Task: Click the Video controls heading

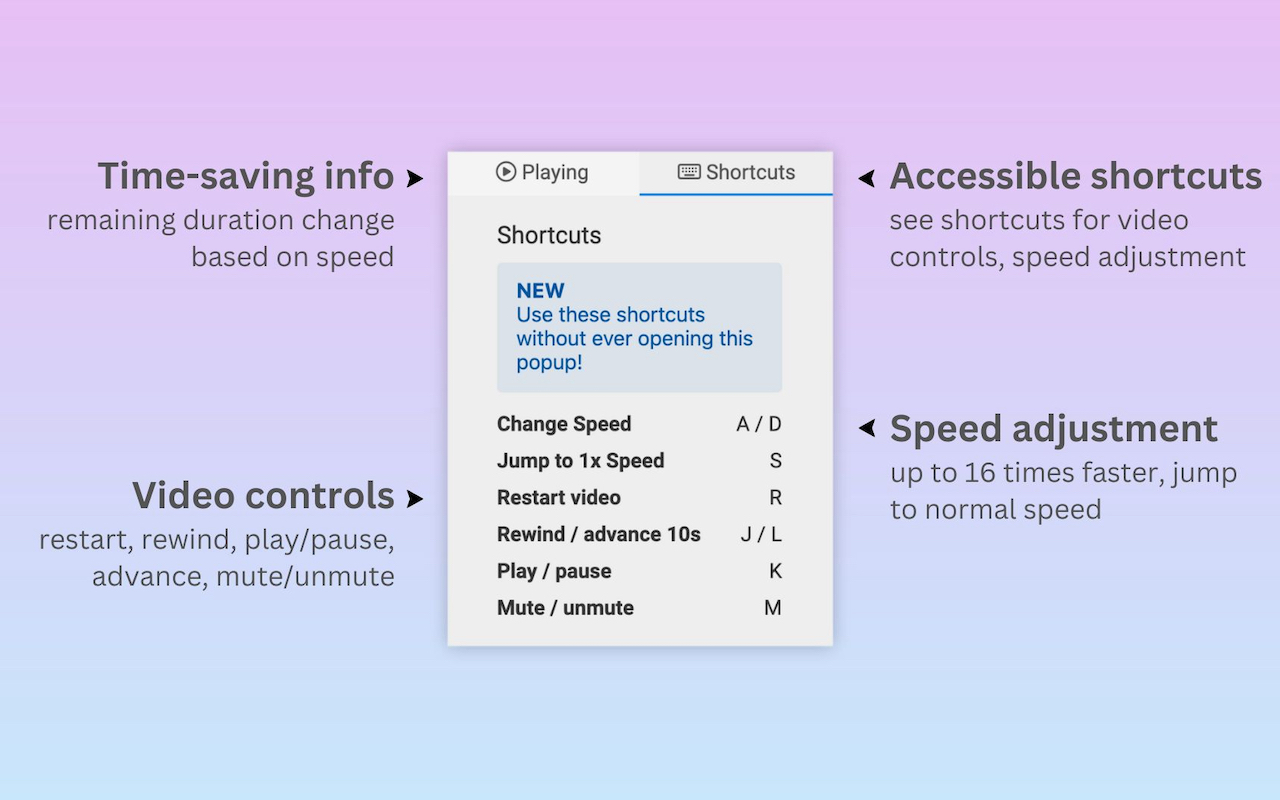Action: [x=263, y=496]
